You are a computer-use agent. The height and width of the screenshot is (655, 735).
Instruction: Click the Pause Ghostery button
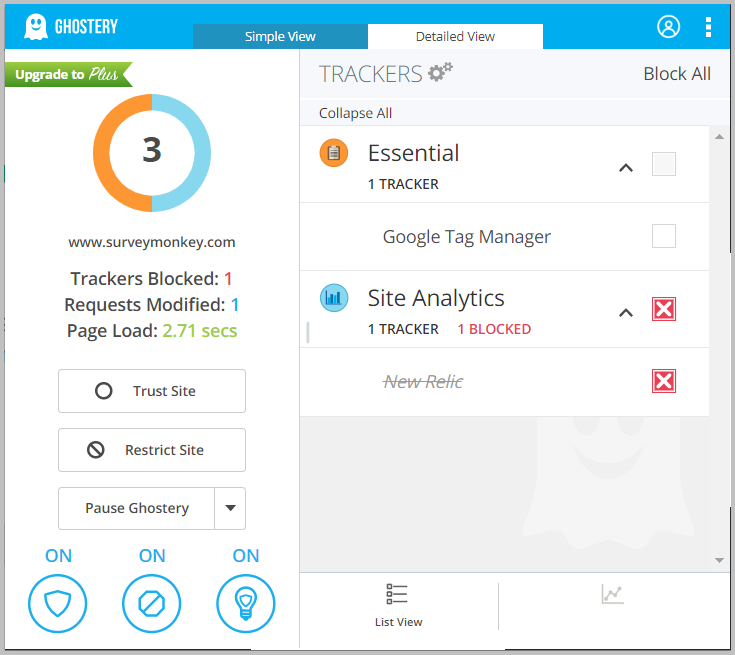(136, 508)
